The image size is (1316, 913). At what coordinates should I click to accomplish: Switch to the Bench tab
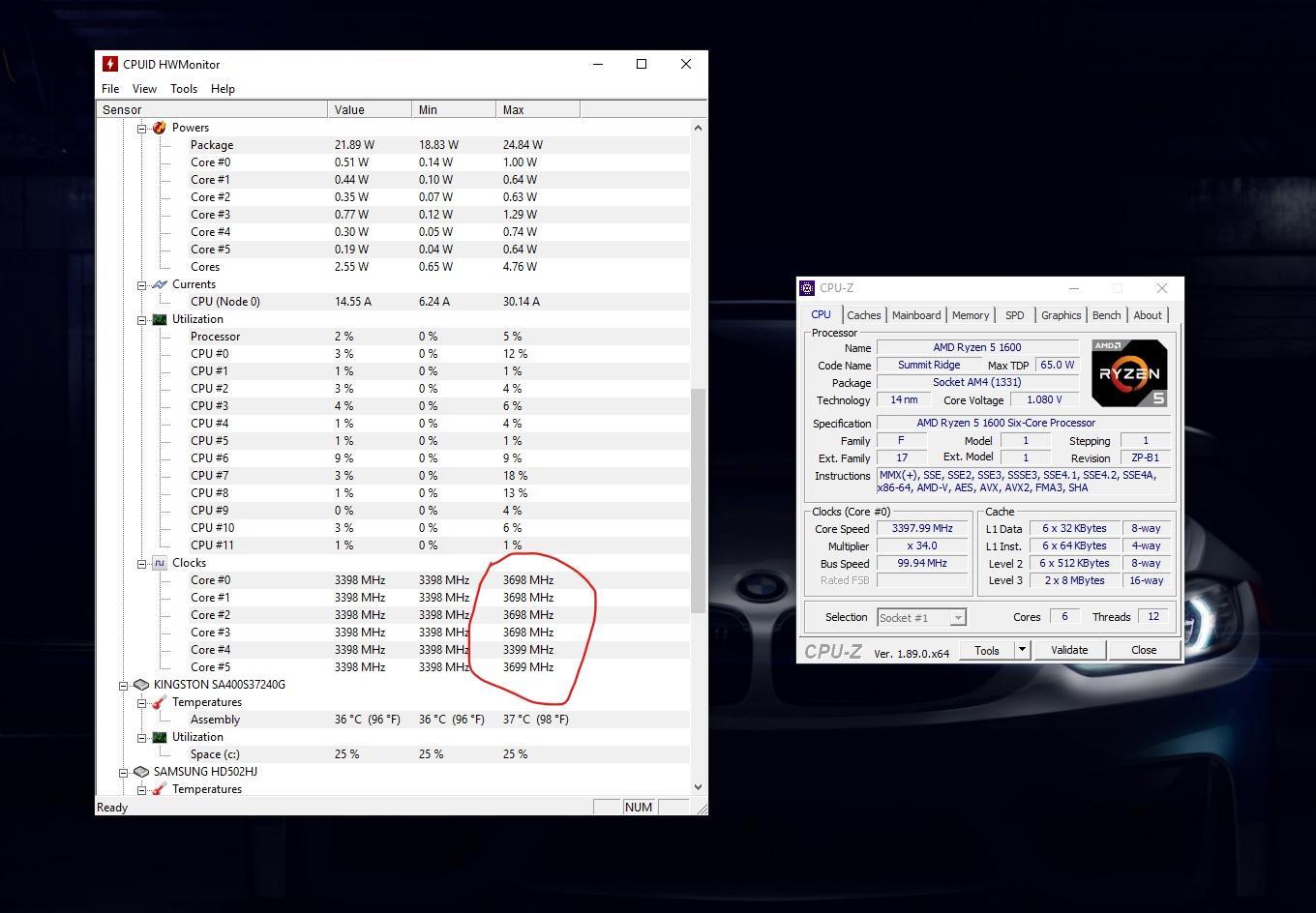1106,315
